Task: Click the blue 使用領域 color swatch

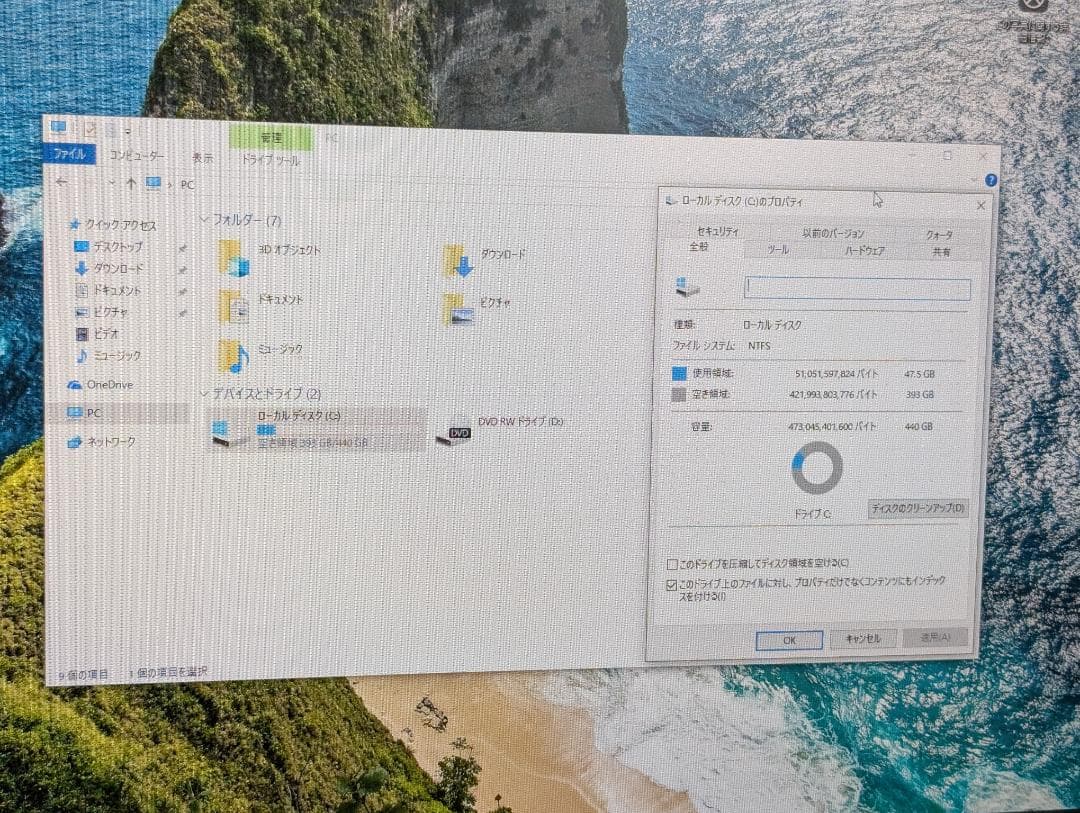Action: [x=678, y=370]
